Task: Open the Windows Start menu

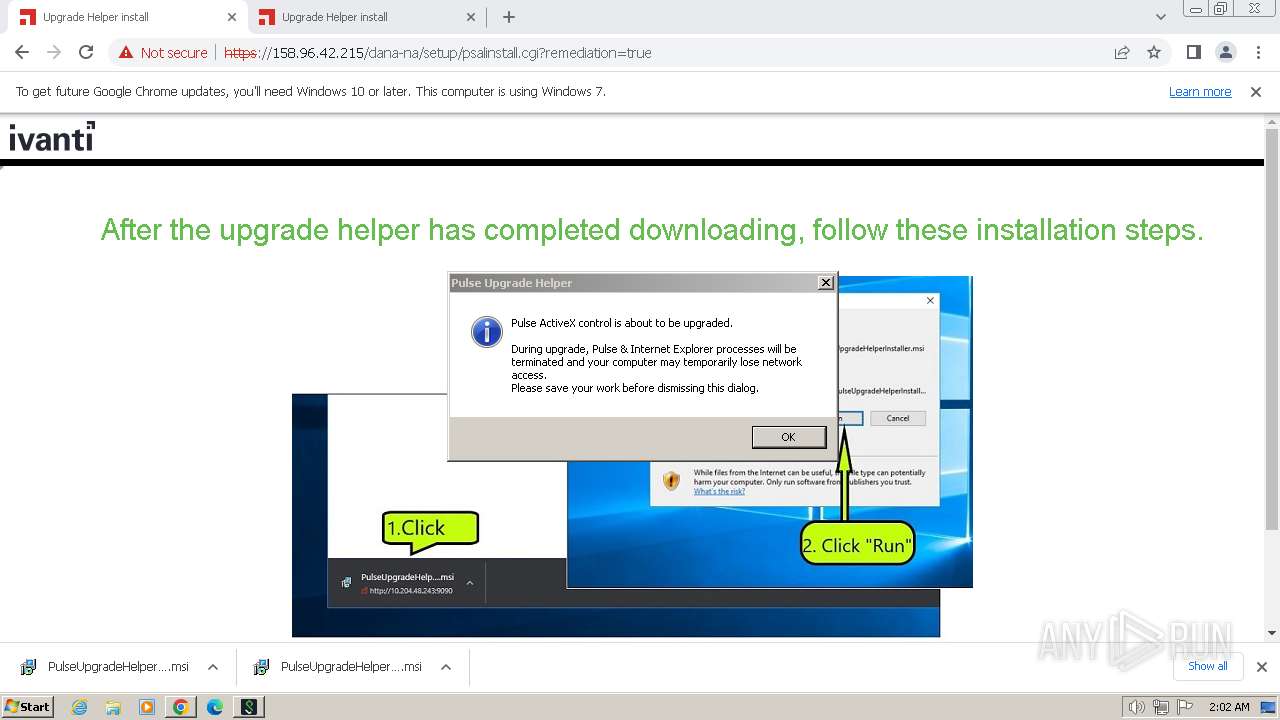Action: point(28,706)
